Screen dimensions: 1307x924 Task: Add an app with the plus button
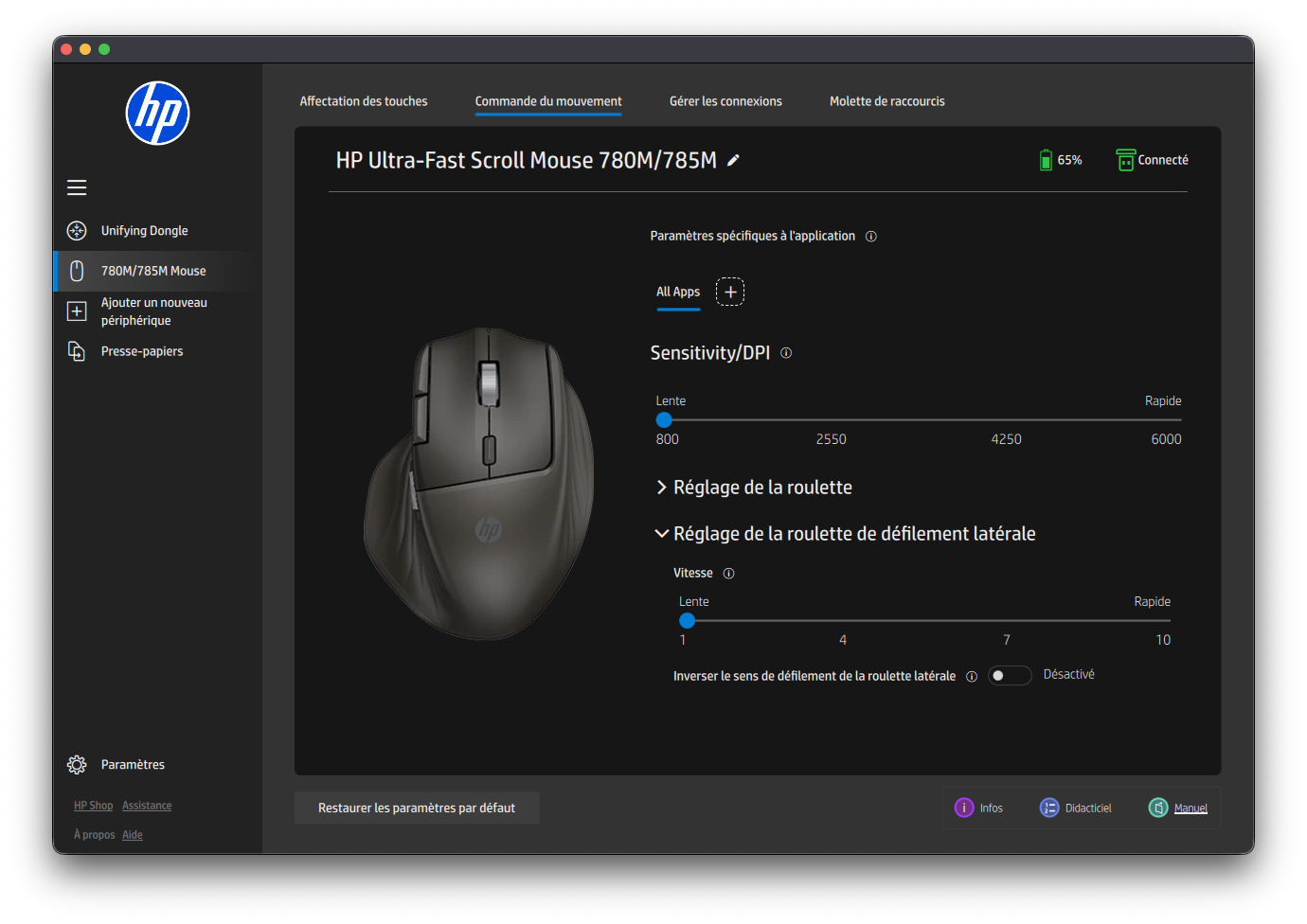[729, 292]
